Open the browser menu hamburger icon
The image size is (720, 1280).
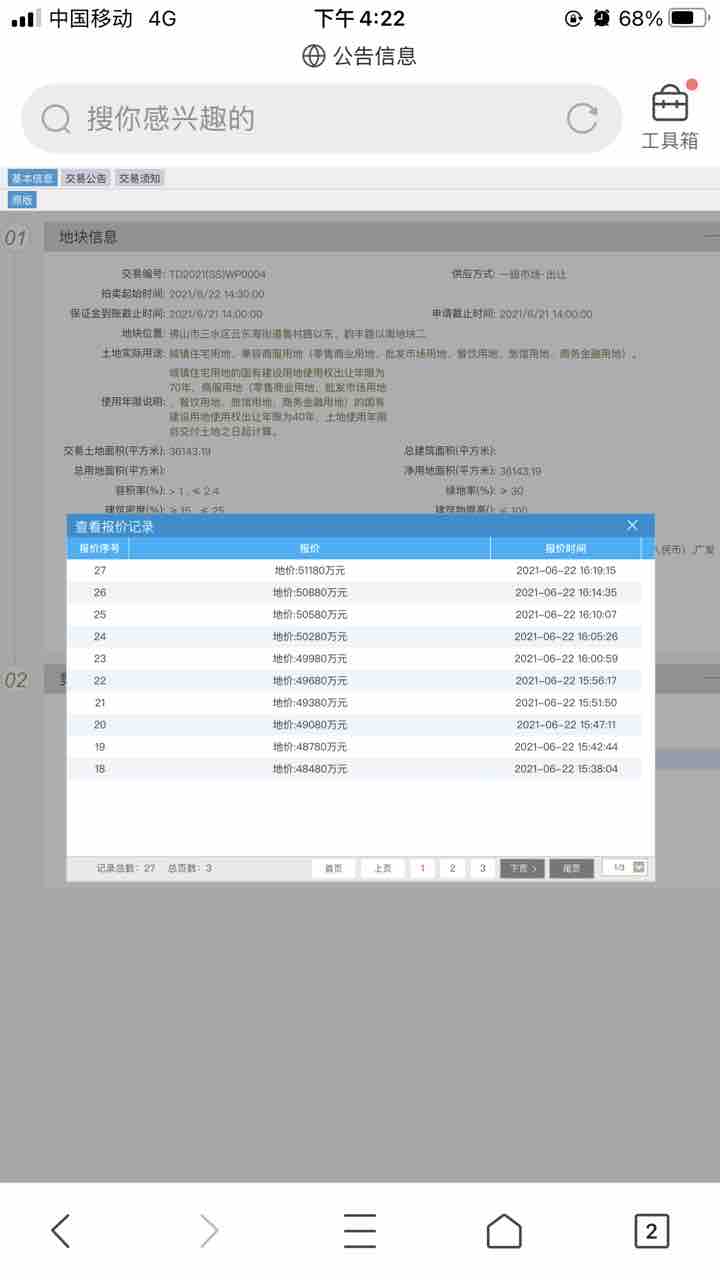[360, 1230]
